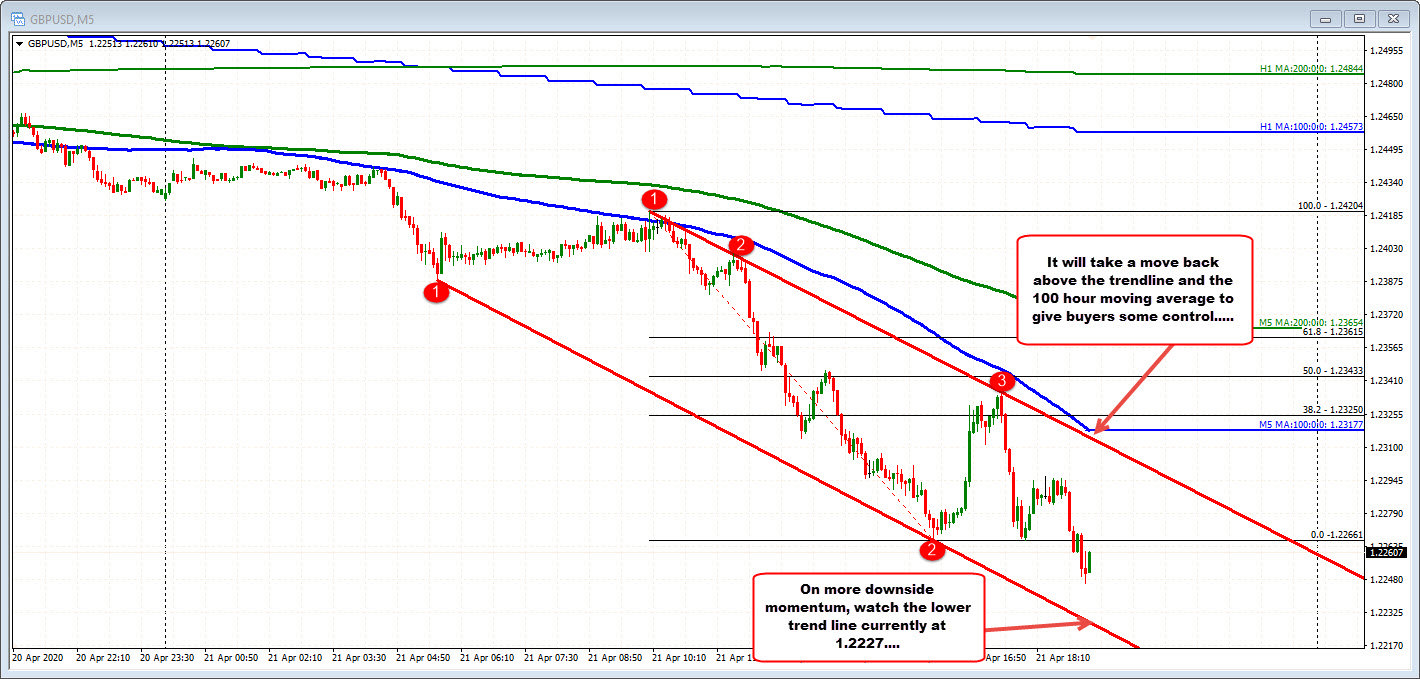This screenshot has height=679, width=1420.
Task: Click the time axis label 21 Apr 04:50
Action: tap(422, 659)
